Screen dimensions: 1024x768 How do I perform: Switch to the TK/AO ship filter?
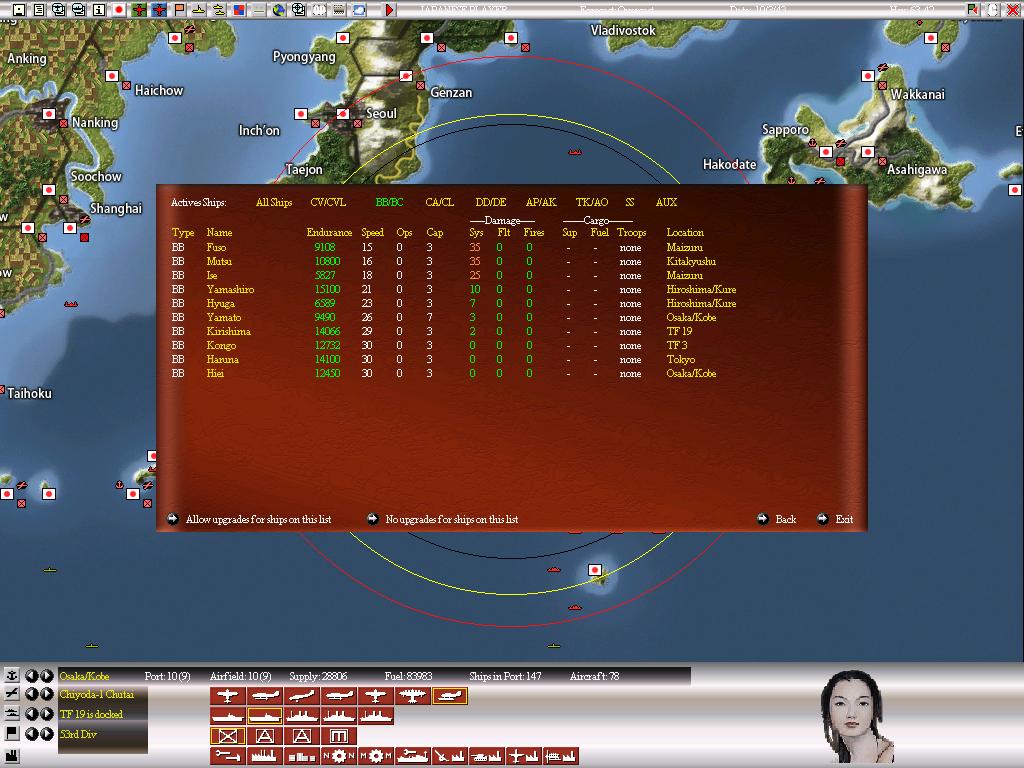pos(592,202)
